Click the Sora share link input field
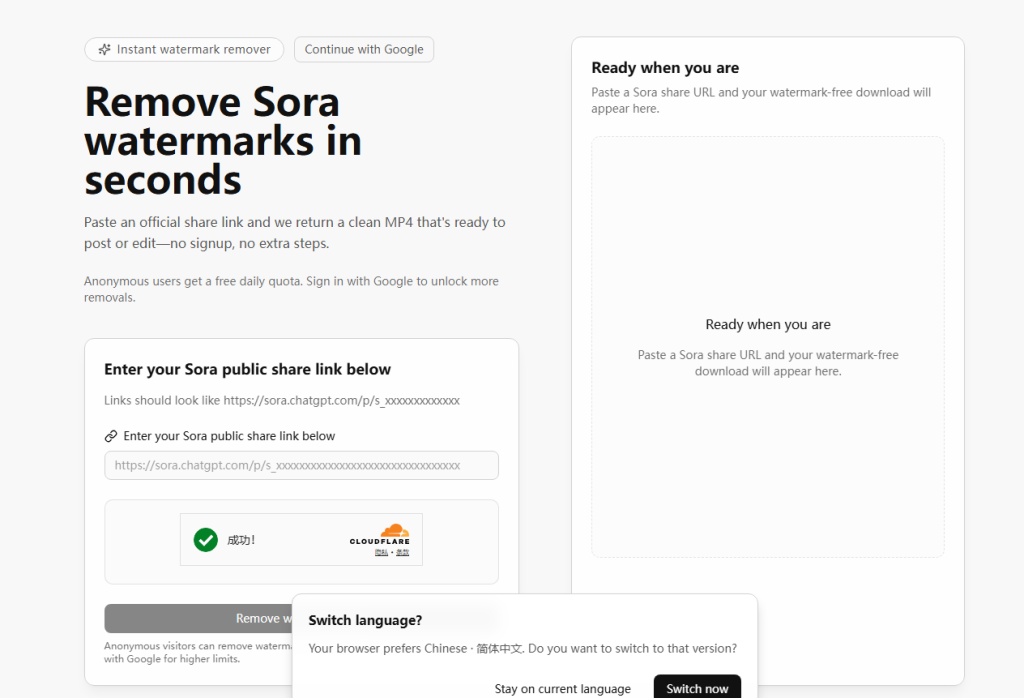 (x=301, y=465)
